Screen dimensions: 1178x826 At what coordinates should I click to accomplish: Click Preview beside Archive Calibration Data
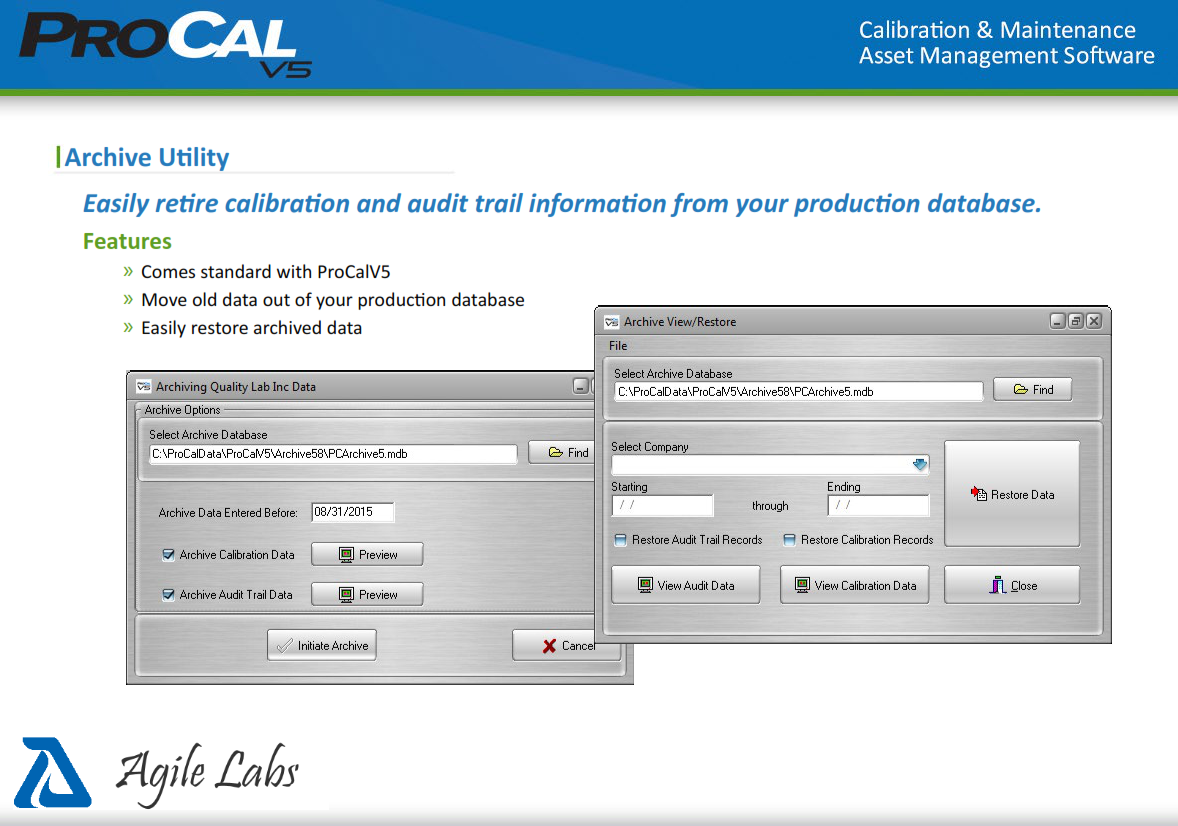coord(367,554)
